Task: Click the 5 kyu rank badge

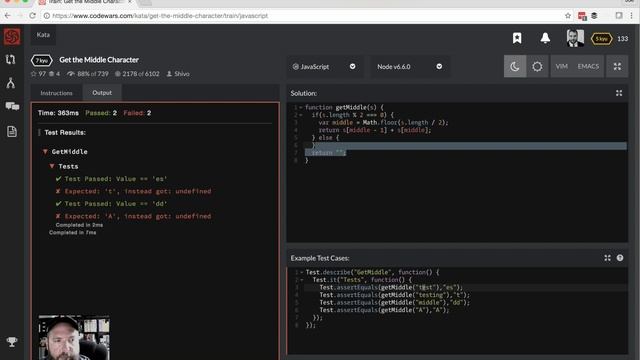Action: click(x=601, y=39)
